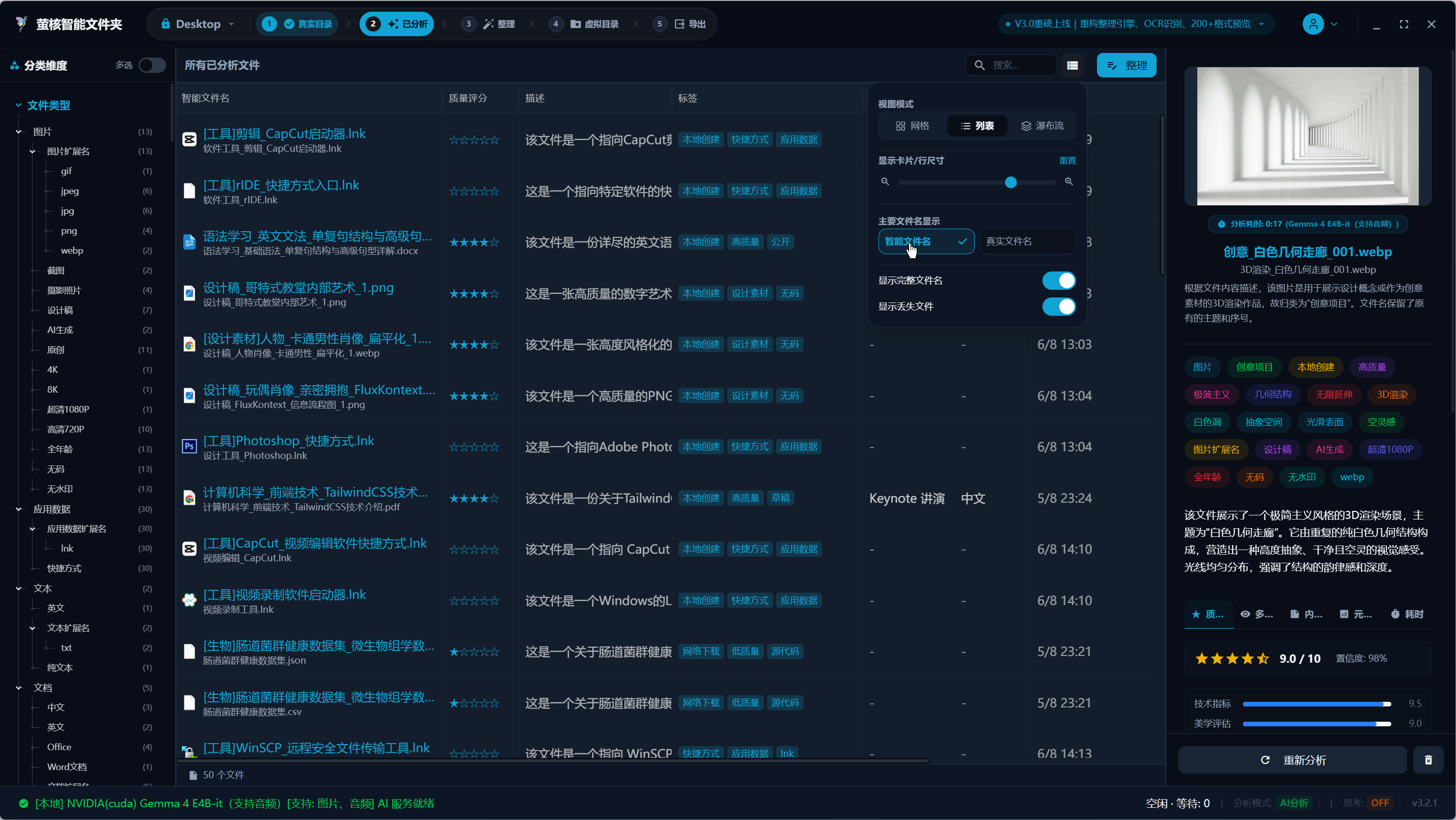This screenshot has height=820, width=1456.
Task: Collapse the 应用数据 tree node
Action: click(x=19, y=509)
